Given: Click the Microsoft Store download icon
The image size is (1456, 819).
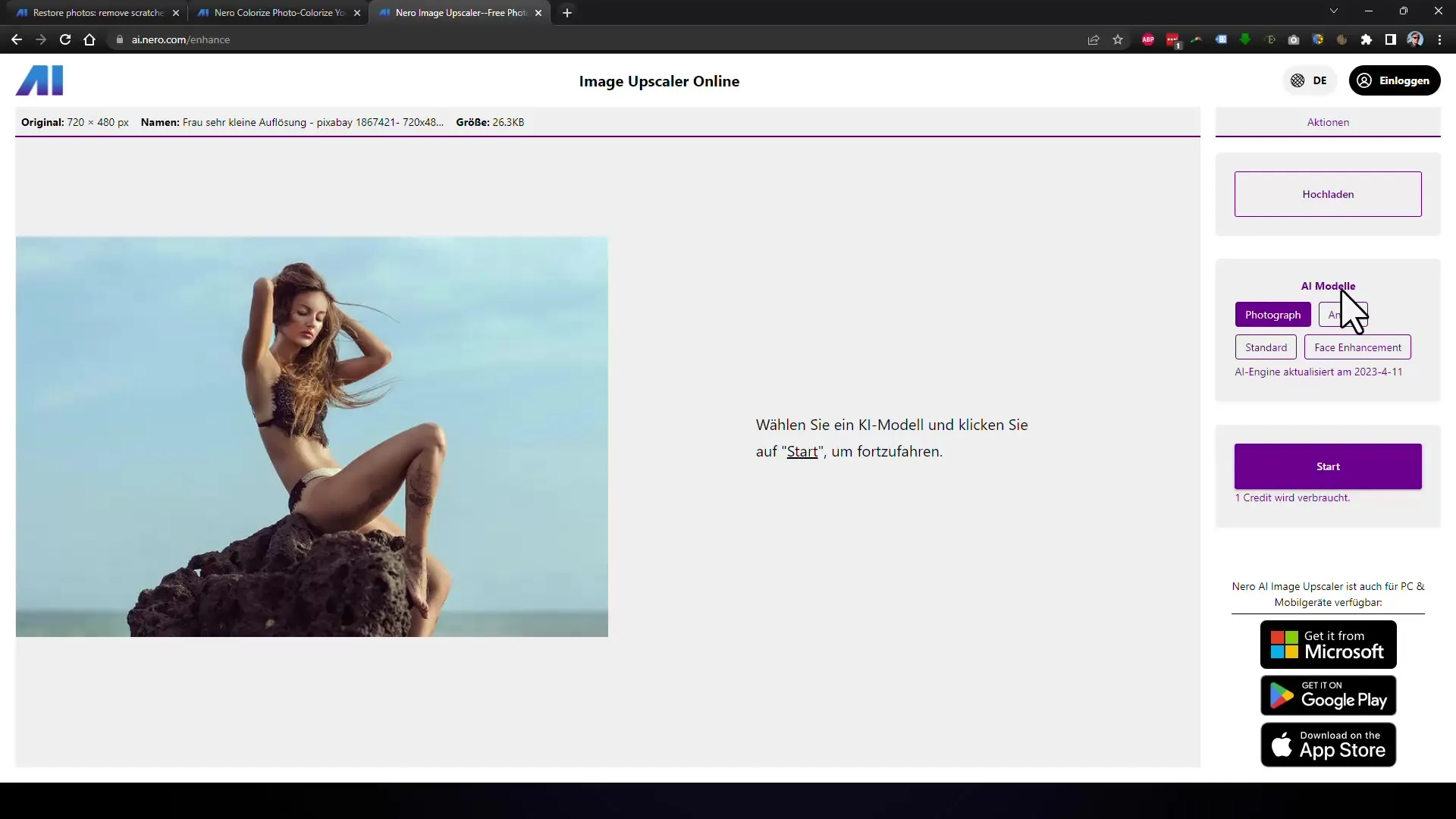Looking at the screenshot, I should tap(1328, 644).
